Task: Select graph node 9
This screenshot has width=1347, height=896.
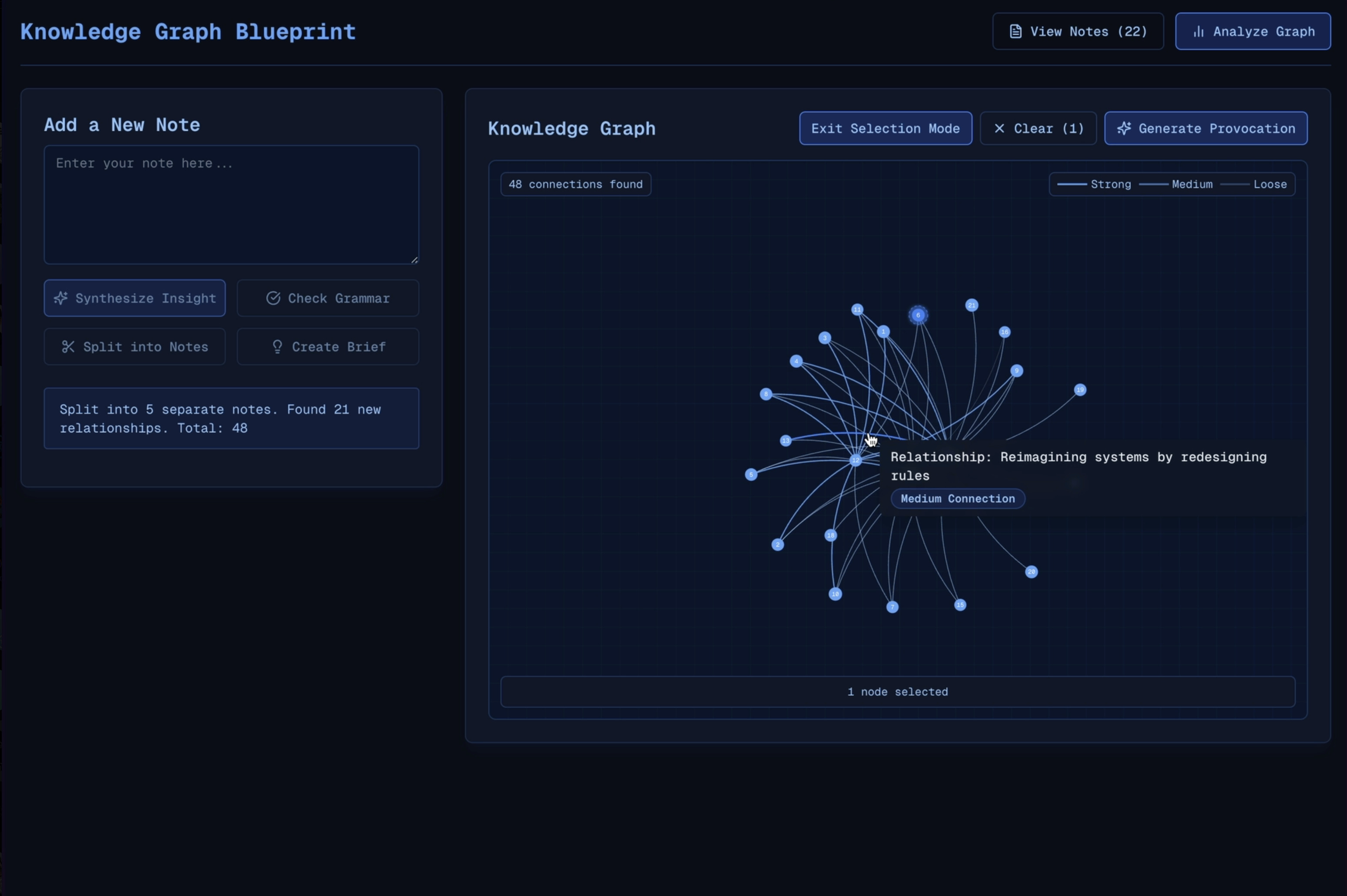Action: (x=1016, y=371)
